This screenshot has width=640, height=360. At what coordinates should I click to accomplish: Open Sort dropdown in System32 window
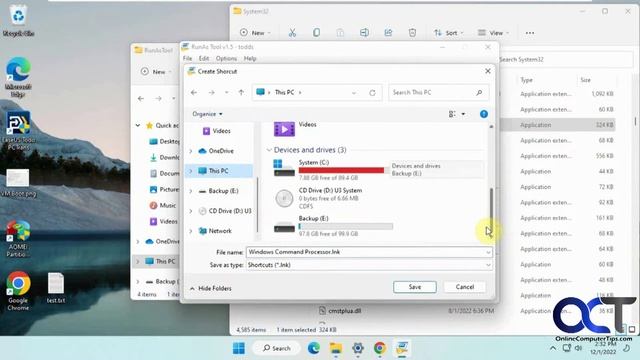[x=449, y=33]
